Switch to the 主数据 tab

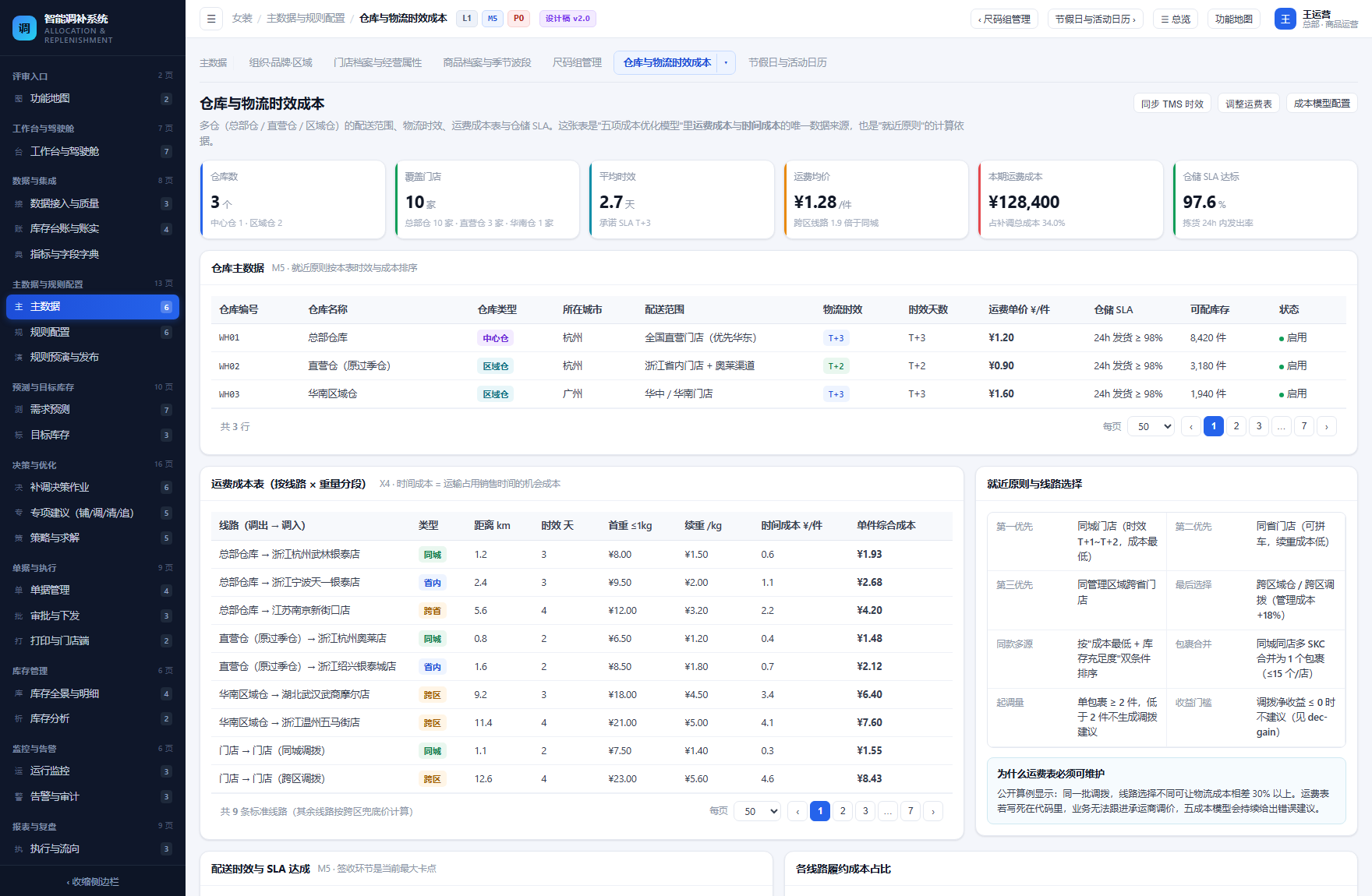tap(213, 62)
